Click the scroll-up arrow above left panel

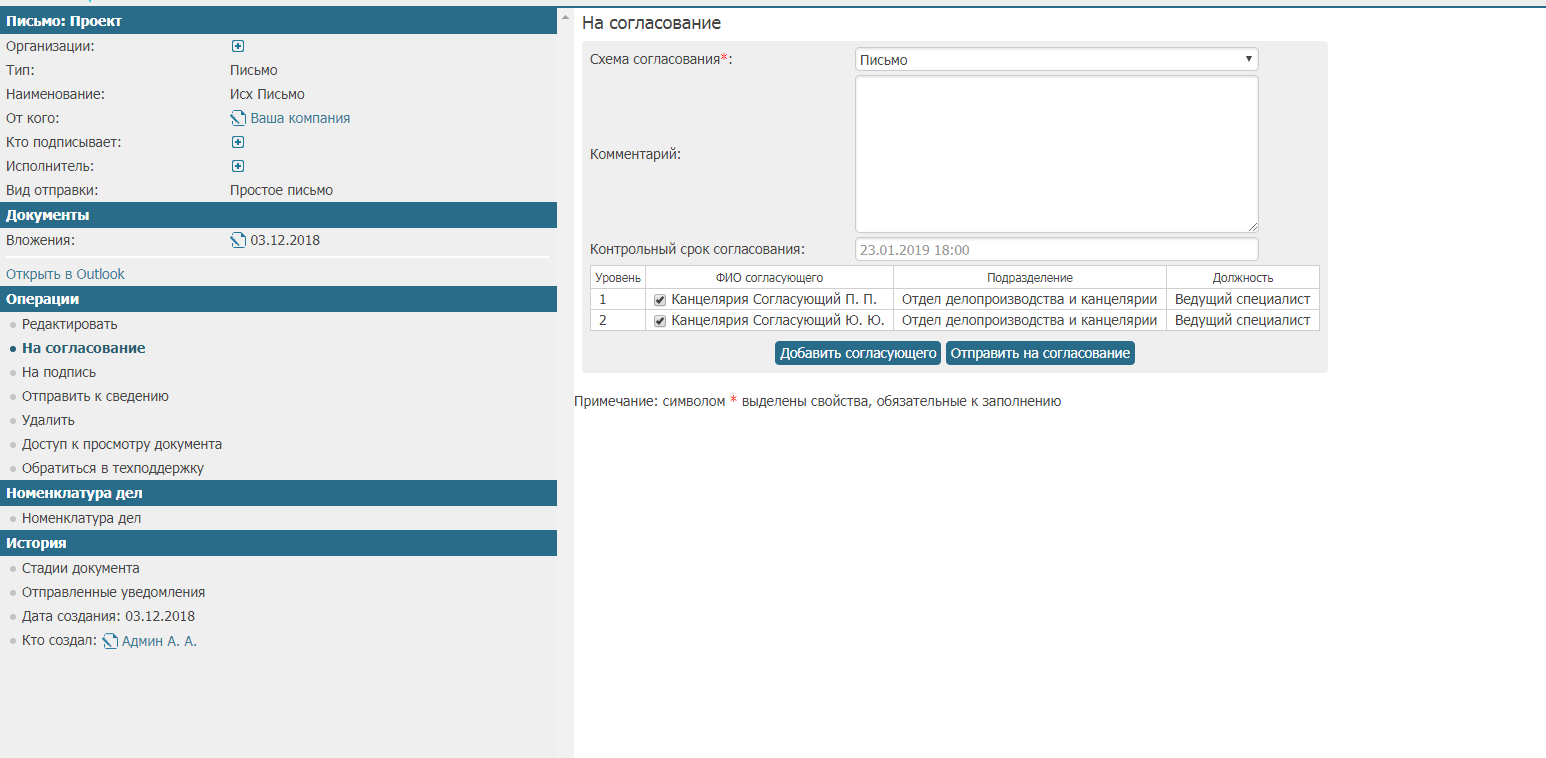(x=565, y=17)
